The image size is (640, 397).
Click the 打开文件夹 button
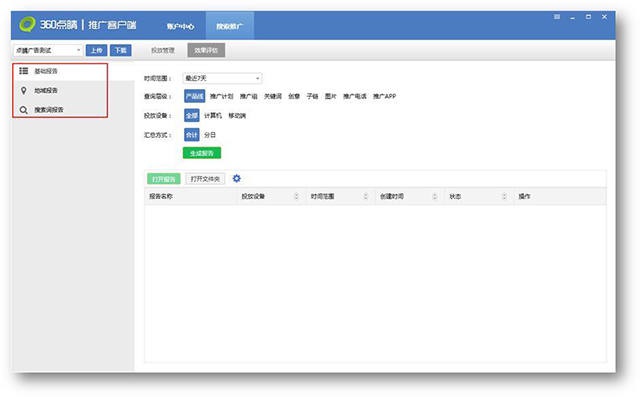point(205,179)
